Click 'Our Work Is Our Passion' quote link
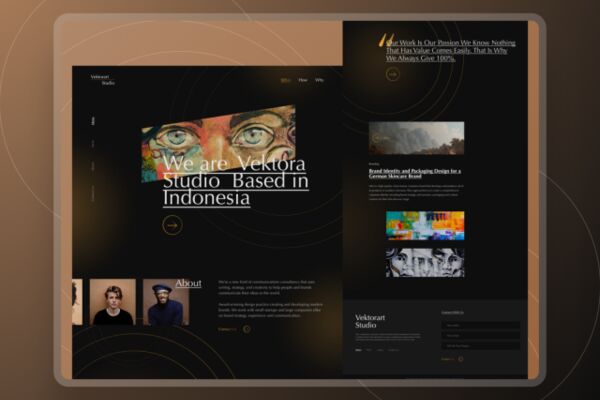This screenshot has height=400, width=600. tap(450, 51)
